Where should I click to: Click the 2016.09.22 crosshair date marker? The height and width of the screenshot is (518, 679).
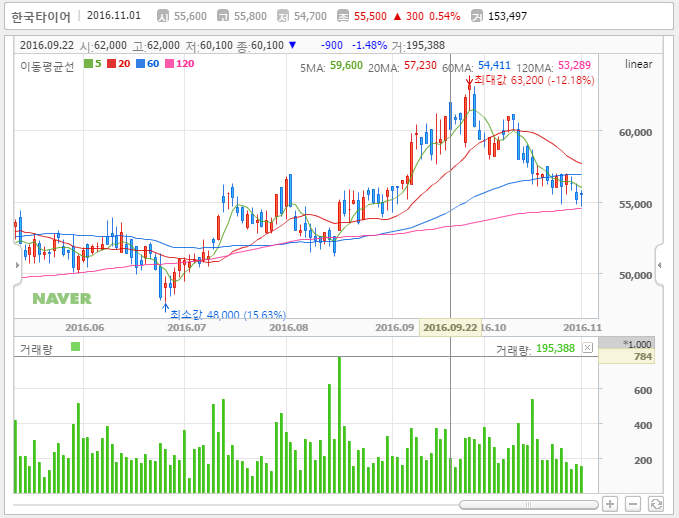[450, 328]
